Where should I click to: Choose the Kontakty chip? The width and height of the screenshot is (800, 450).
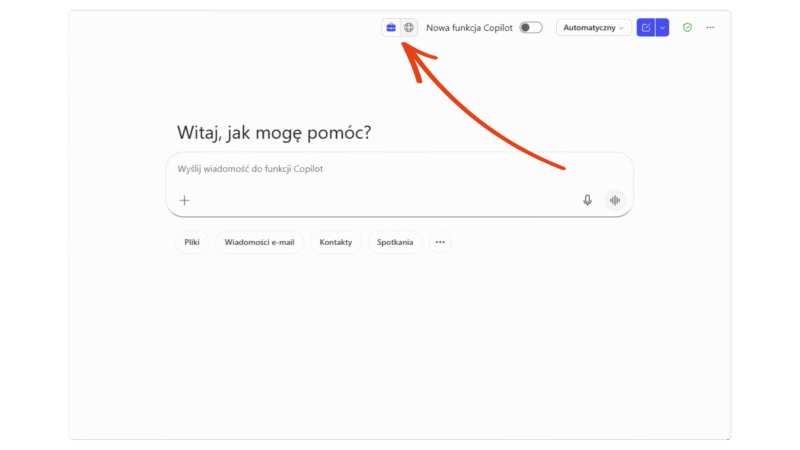[x=336, y=242]
